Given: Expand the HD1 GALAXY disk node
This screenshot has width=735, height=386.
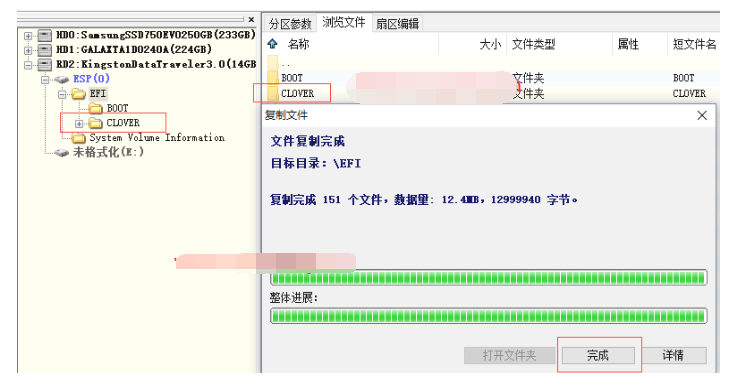Looking at the screenshot, I should 28,50.
